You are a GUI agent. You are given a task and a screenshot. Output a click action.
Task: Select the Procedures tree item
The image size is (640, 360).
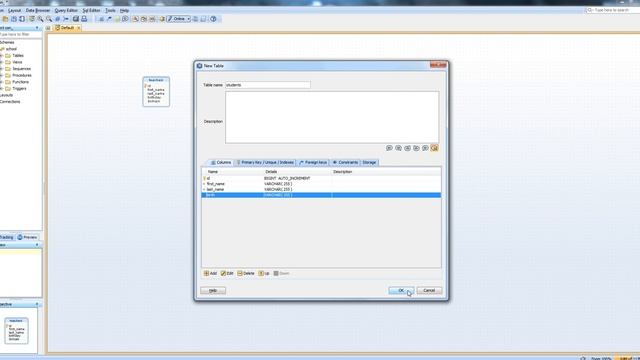coord(22,75)
